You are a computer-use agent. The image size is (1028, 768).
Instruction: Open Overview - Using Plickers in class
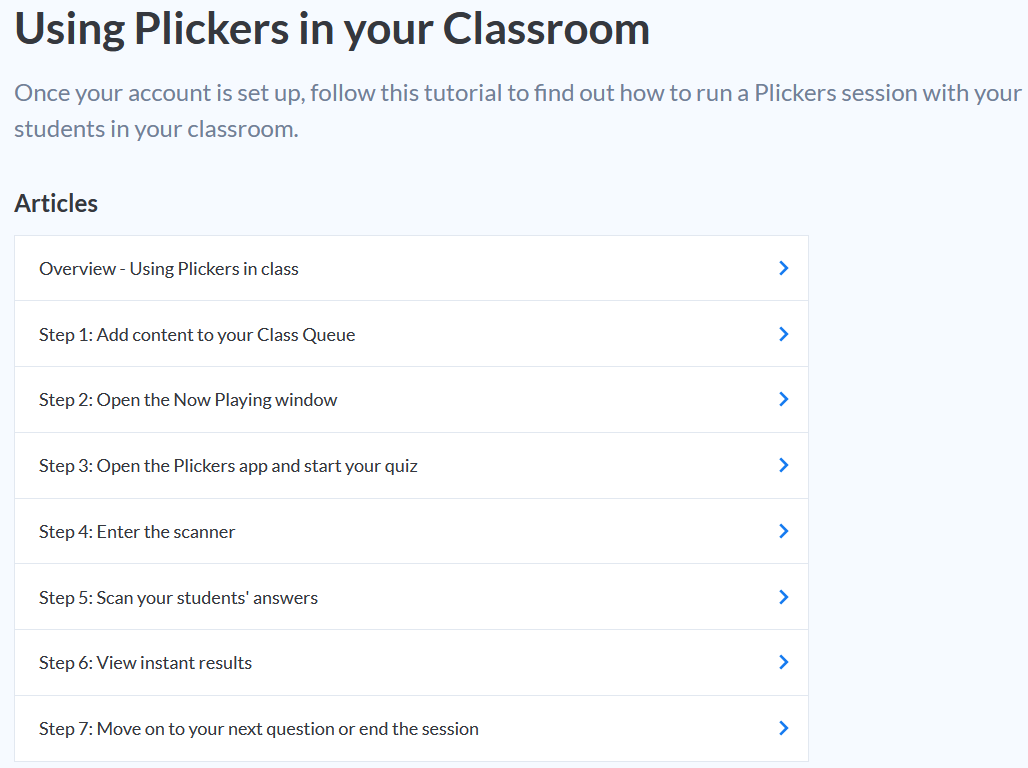click(x=169, y=269)
